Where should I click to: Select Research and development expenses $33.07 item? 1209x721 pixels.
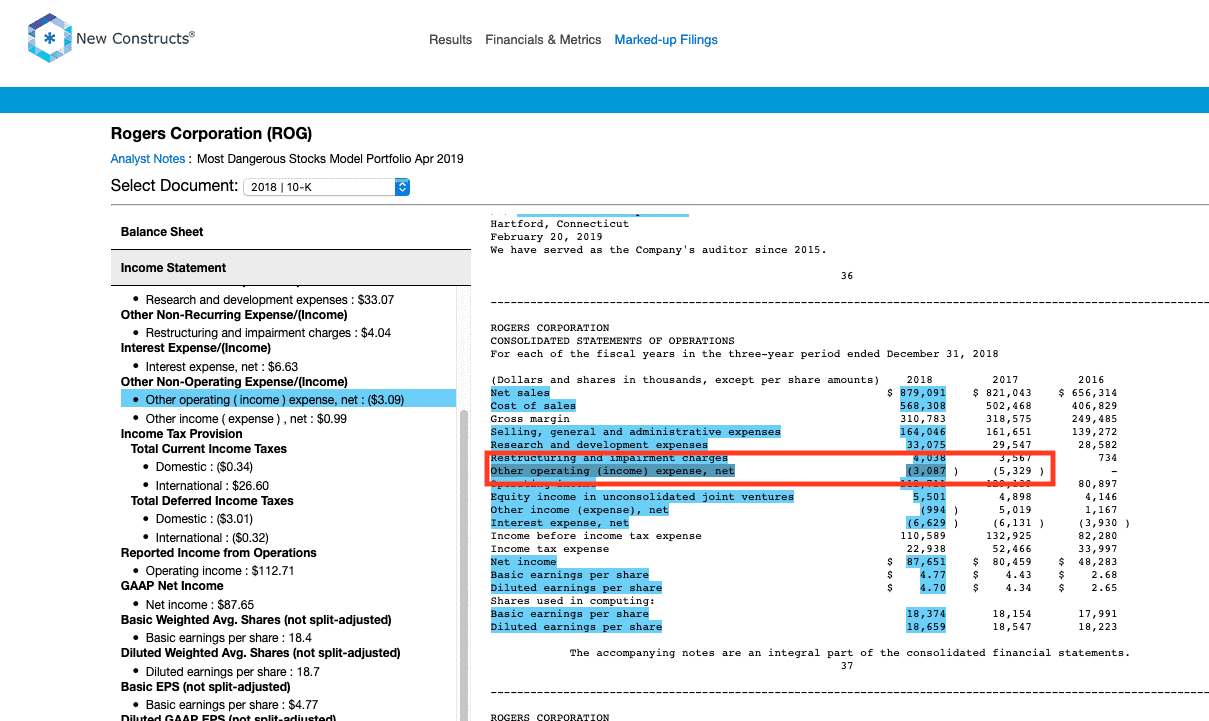[x=269, y=300]
